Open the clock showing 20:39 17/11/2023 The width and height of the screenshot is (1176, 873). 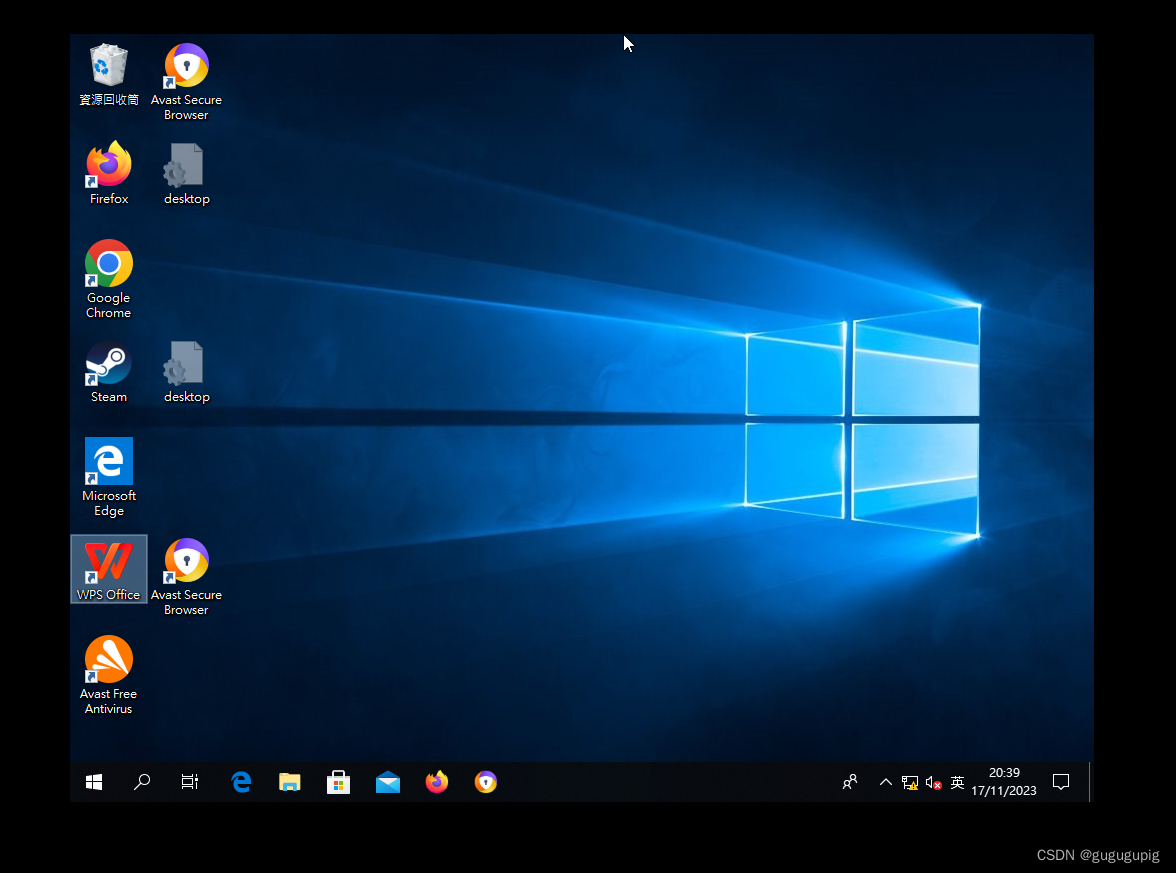point(1004,782)
